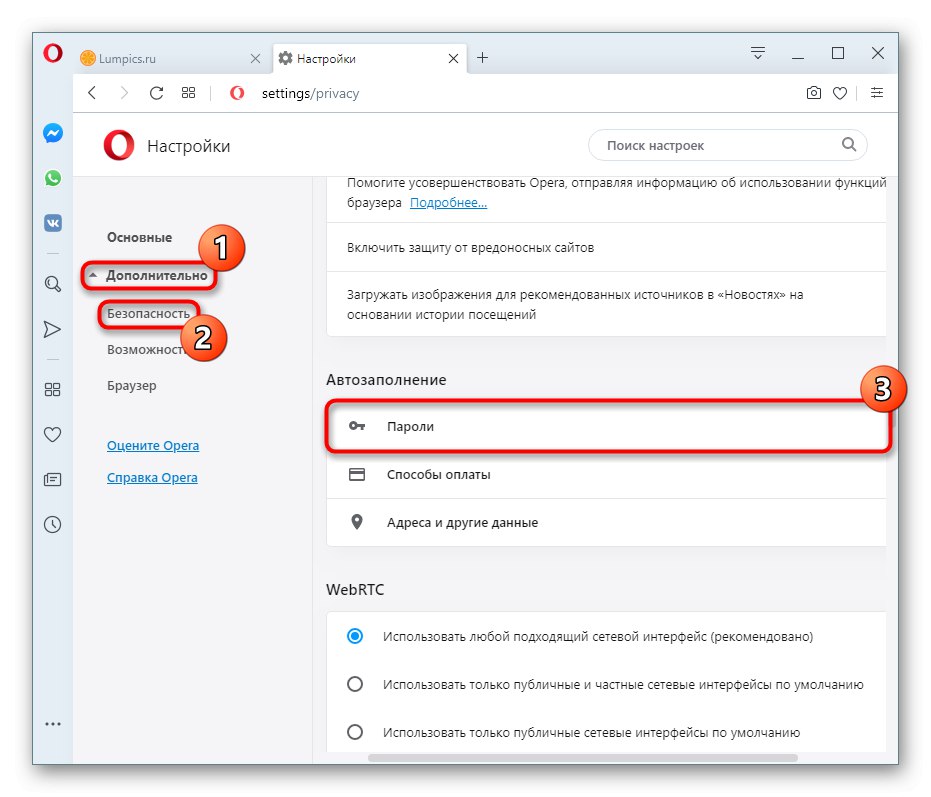Open Безопасность settings section
Viewport: 931px width, 797px height.
(148, 314)
